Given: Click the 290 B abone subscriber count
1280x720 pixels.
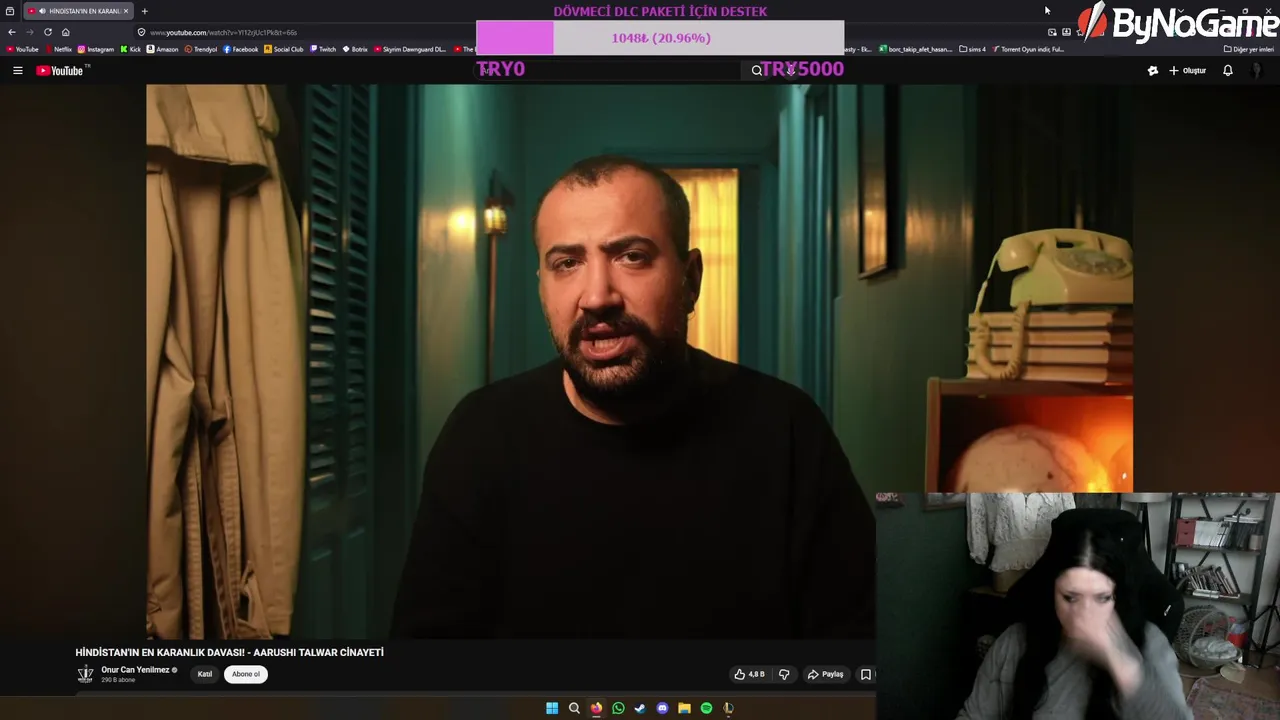Looking at the screenshot, I should 118,680.
